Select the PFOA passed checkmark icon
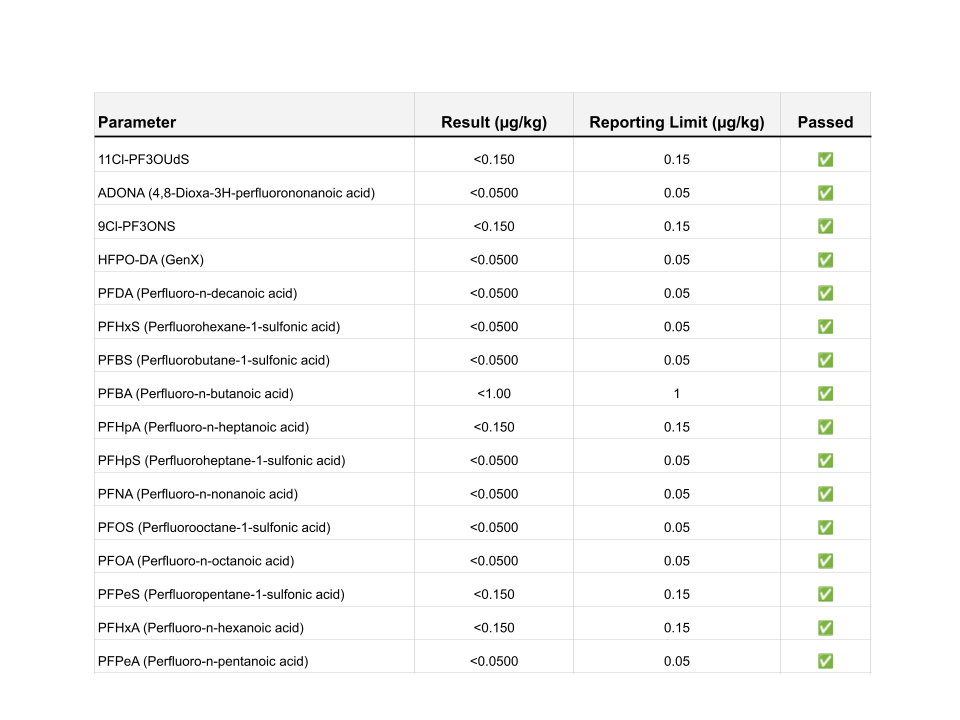The image size is (960, 720). 825,561
